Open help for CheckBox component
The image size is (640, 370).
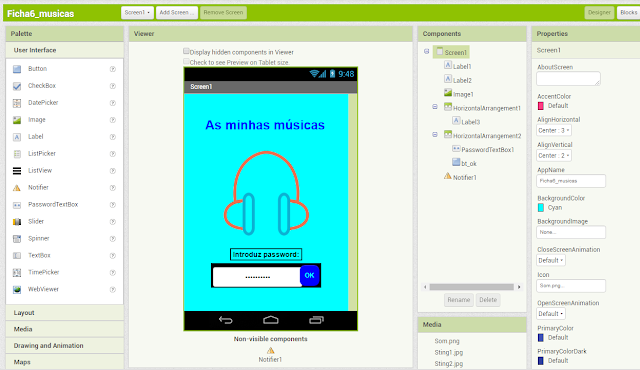tap(113, 86)
